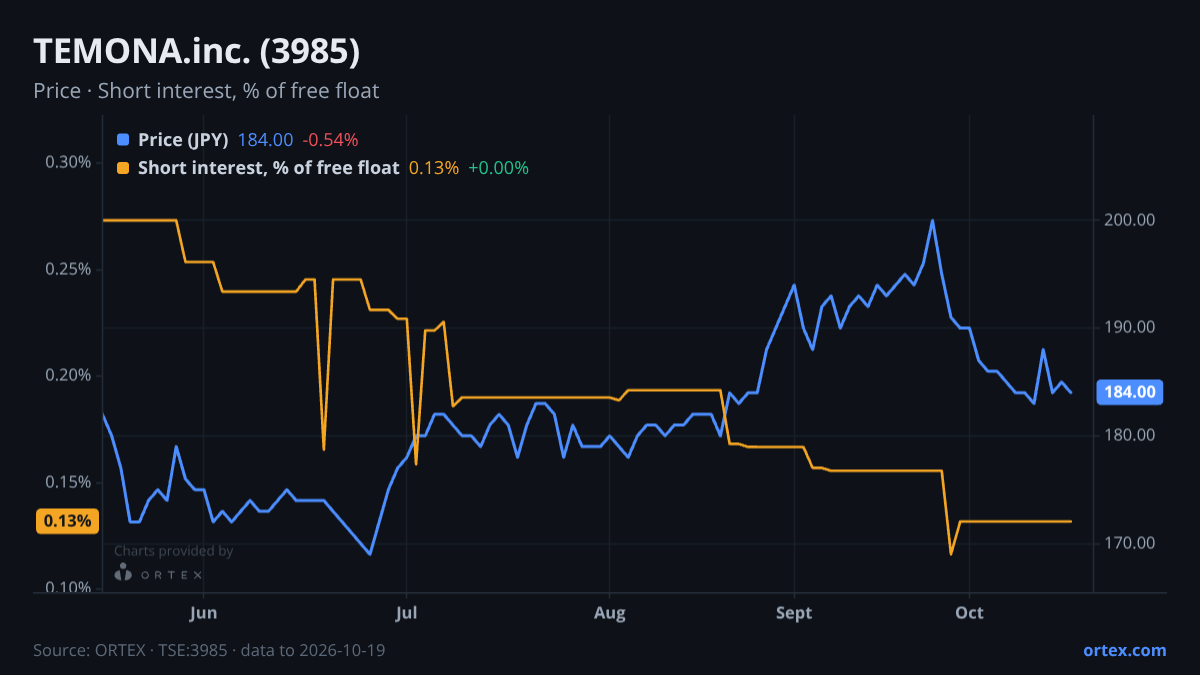The height and width of the screenshot is (675, 1200).
Task: Click the 0.25% left axis label
Action: tap(69, 269)
